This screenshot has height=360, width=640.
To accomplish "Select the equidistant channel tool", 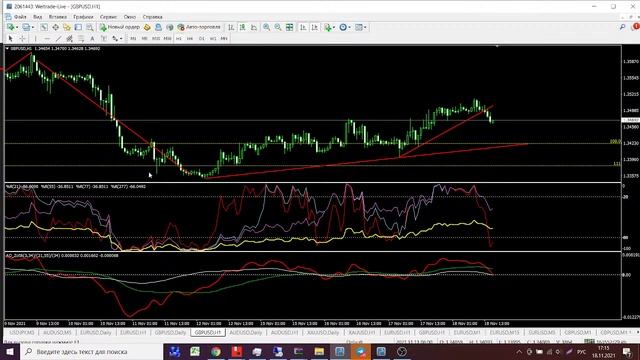I will pos(69,38).
